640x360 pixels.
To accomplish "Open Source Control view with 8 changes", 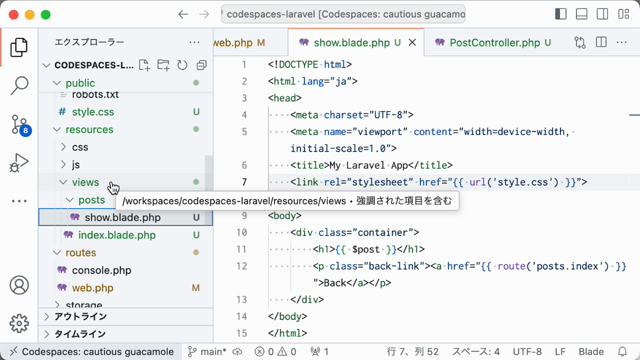I will tap(20, 124).
